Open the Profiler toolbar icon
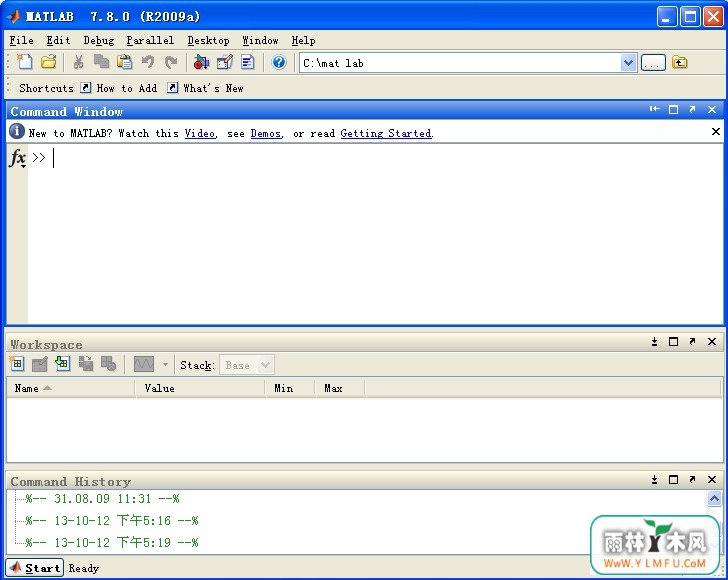Viewport: 728px width, 580px height. coord(248,62)
